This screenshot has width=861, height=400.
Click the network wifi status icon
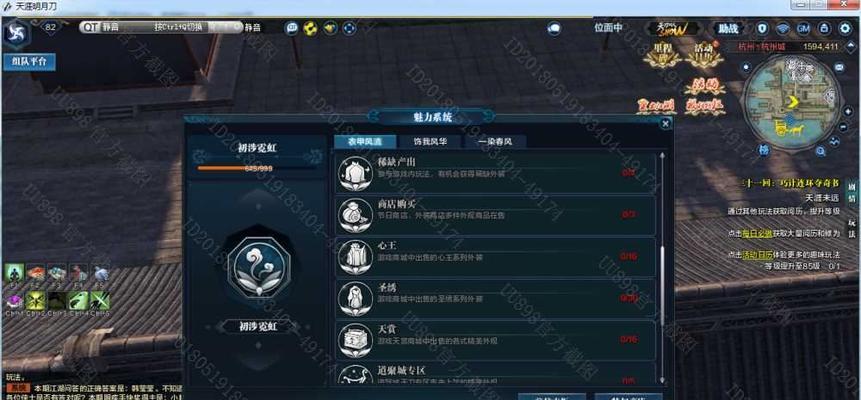tap(782, 28)
